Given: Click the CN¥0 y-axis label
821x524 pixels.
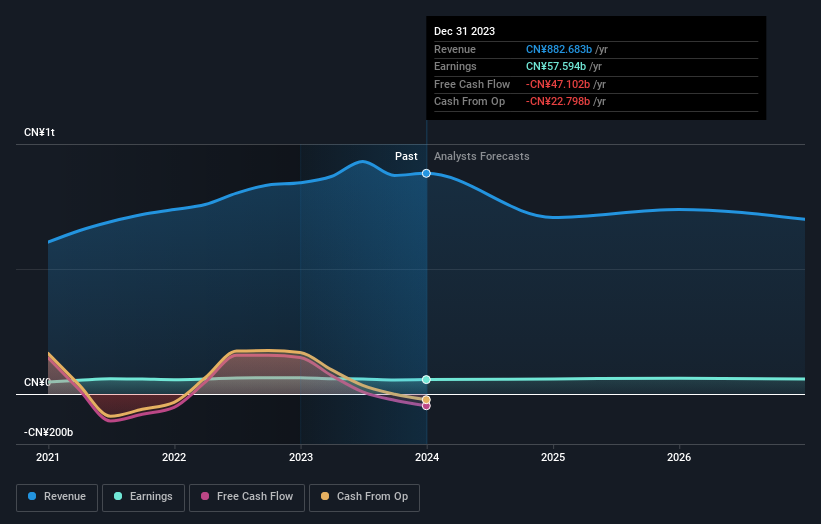Looking at the screenshot, I should click(x=37, y=382).
